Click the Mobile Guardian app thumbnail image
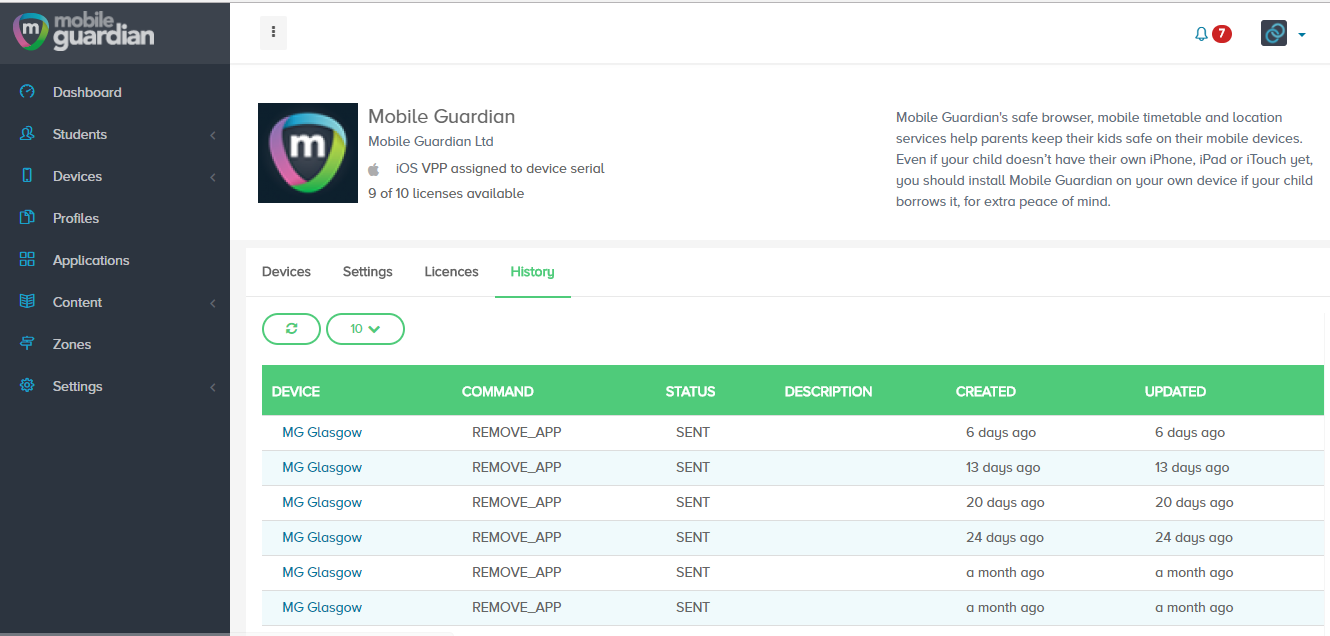Image resolution: width=1330 pixels, height=636 pixels. 308,153
